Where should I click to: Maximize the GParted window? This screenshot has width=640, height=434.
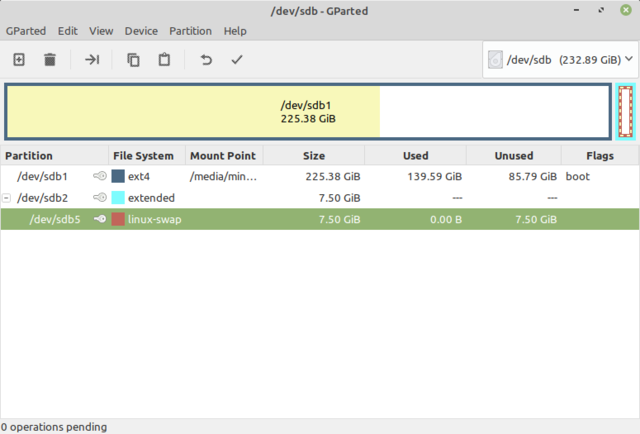[x=601, y=10]
